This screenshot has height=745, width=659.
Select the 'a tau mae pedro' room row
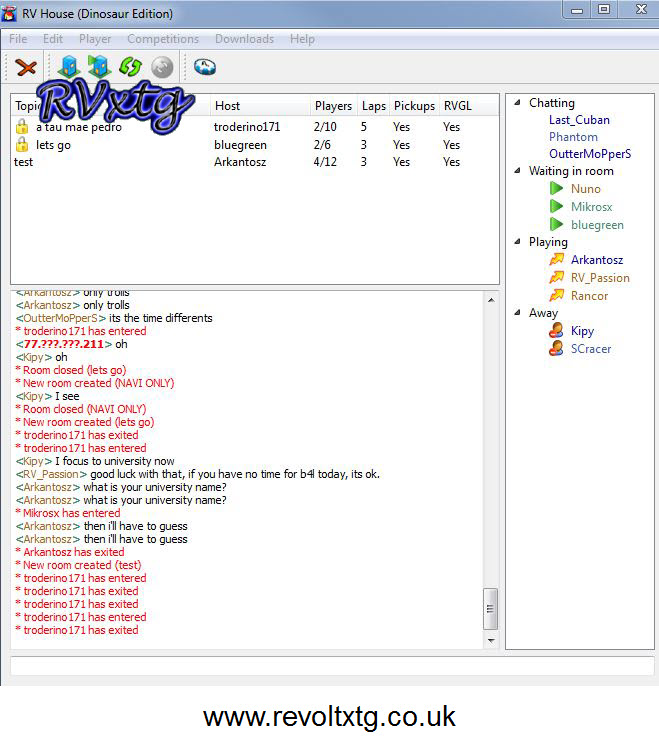coord(255,127)
